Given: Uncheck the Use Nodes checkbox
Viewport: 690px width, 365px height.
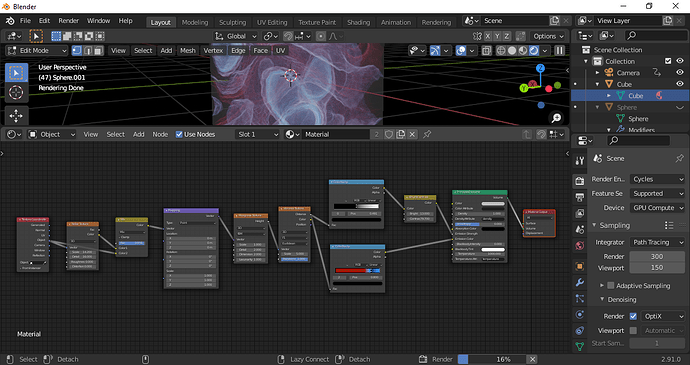Looking at the screenshot, I should (179, 134).
